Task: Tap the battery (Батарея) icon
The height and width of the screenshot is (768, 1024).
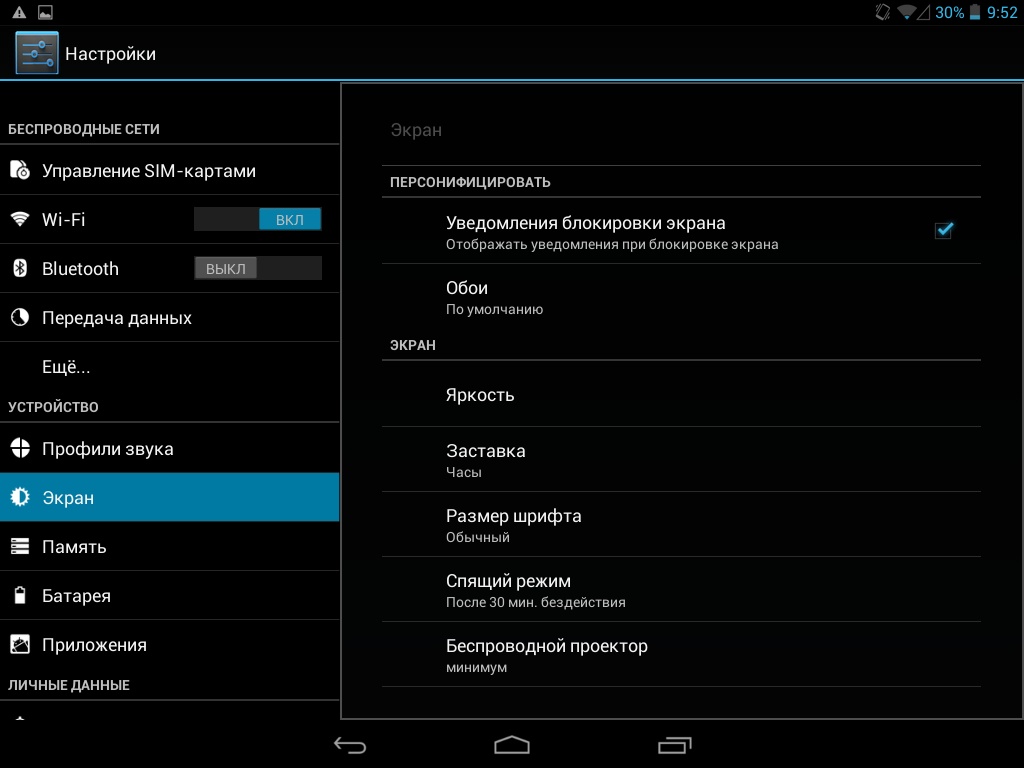Action: 20,596
